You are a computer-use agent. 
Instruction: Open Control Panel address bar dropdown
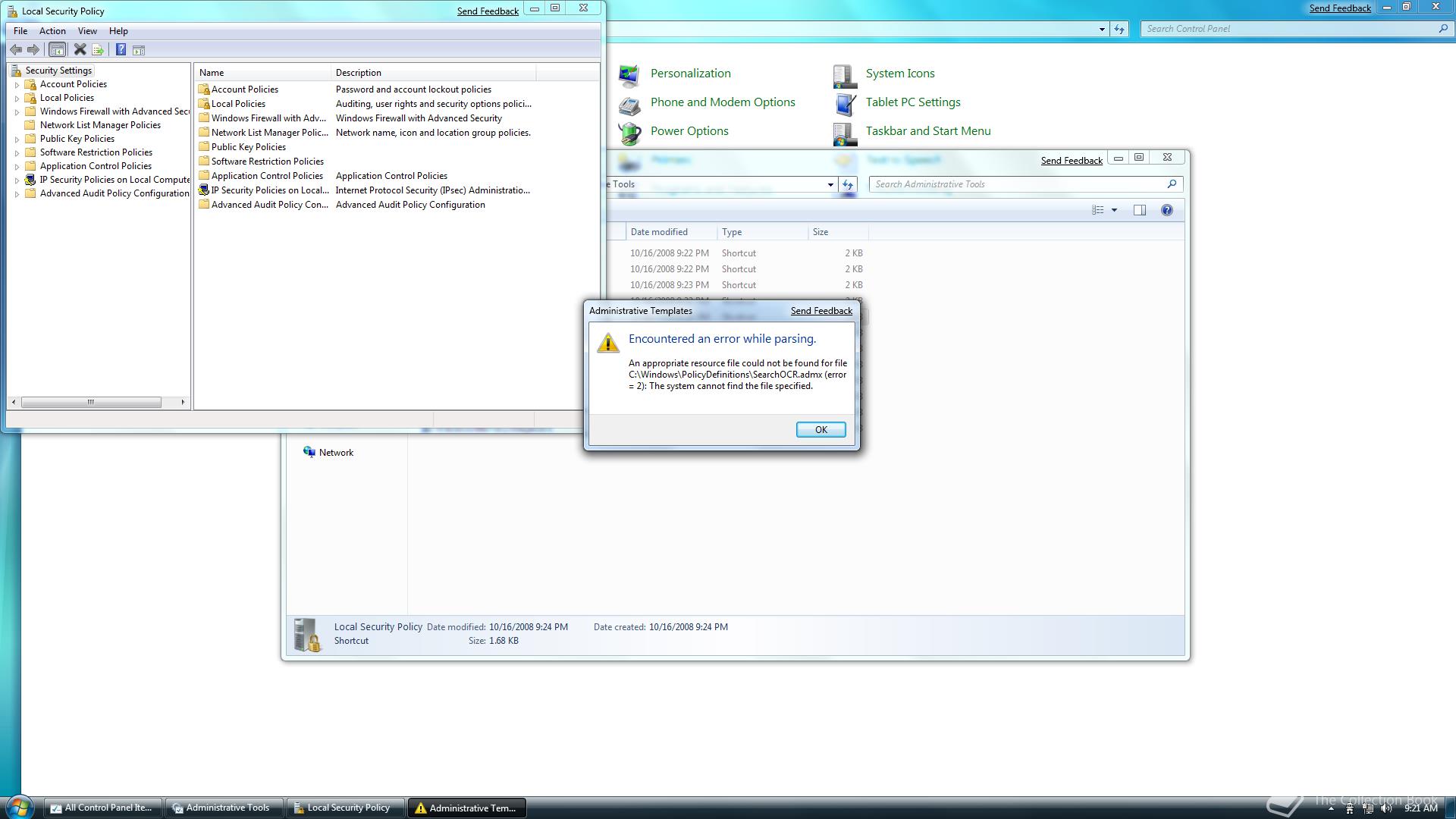1102,30
